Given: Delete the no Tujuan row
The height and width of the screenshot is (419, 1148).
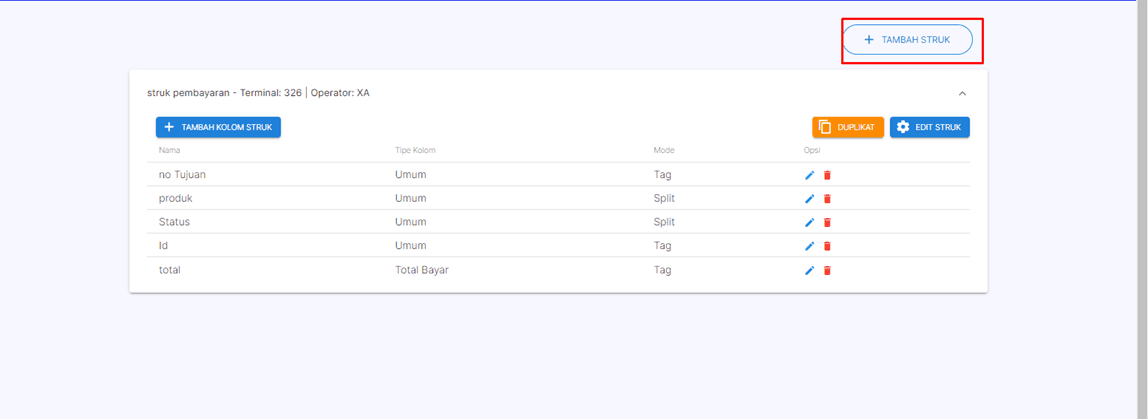Looking at the screenshot, I should 827,175.
